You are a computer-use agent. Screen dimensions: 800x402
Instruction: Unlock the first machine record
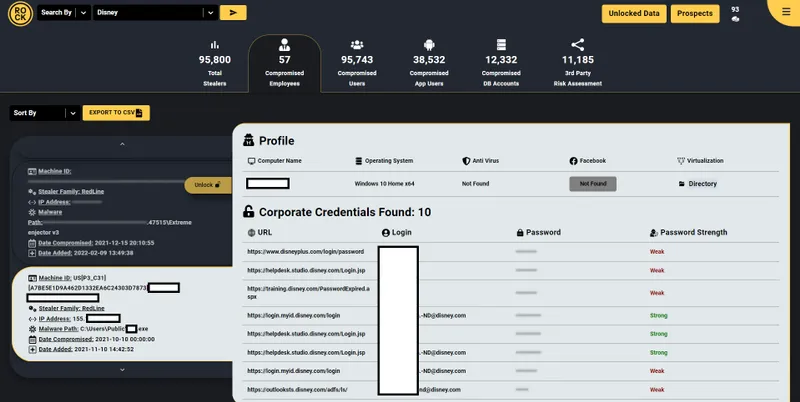click(x=208, y=185)
